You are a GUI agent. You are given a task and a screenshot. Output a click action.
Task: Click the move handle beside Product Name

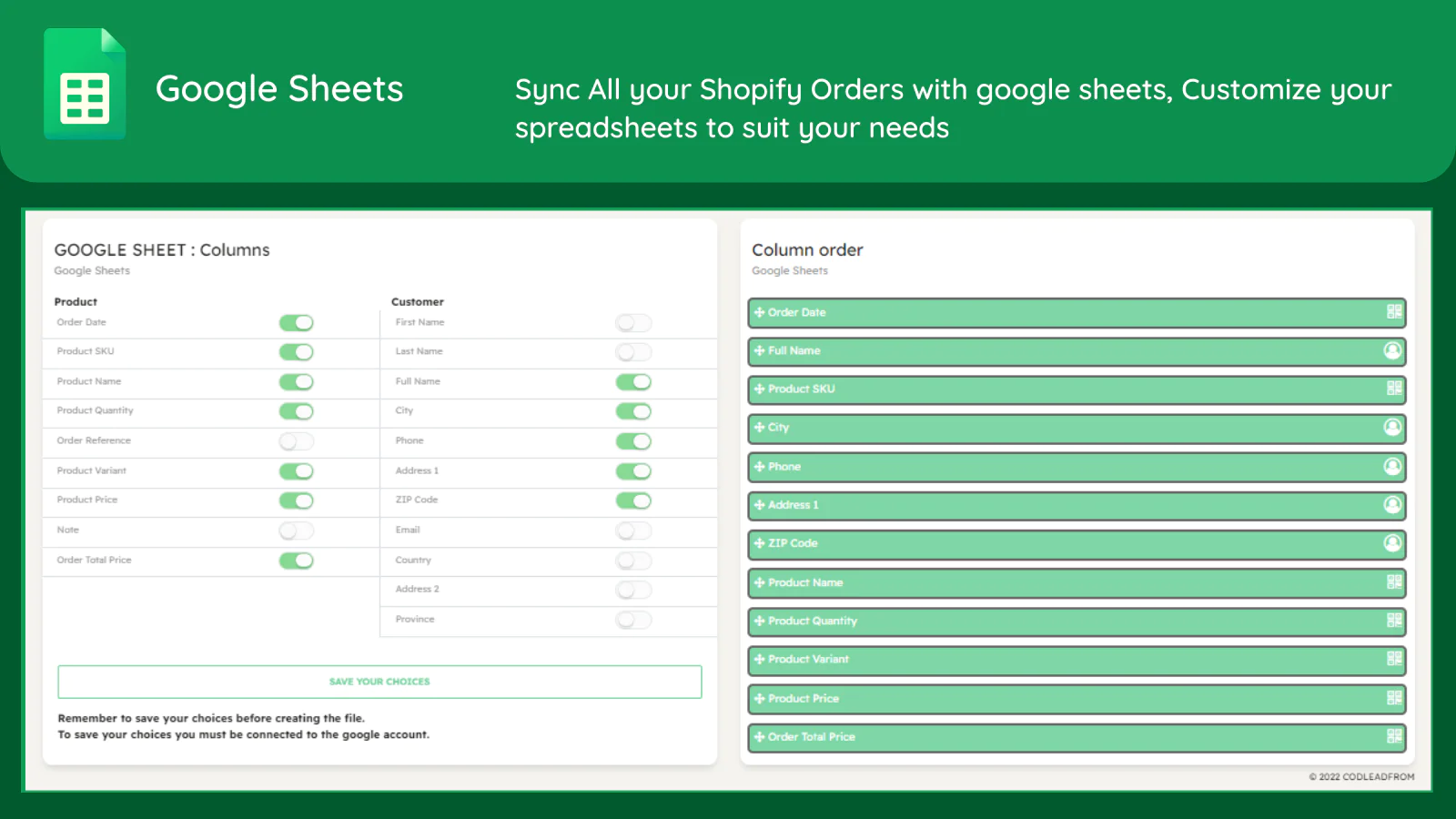click(x=759, y=582)
